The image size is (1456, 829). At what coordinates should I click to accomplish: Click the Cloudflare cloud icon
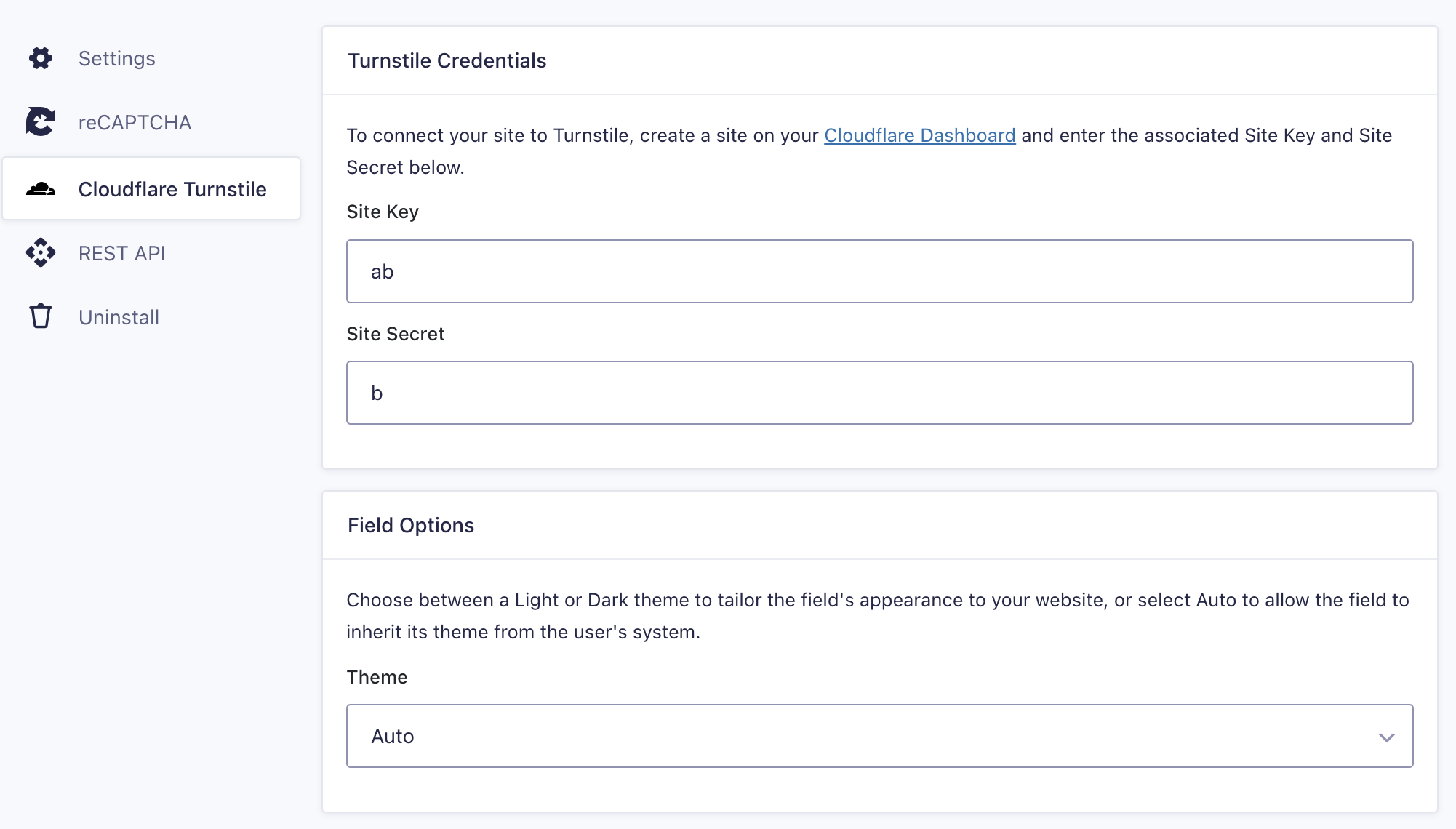pyautogui.click(x=40, y=189)
